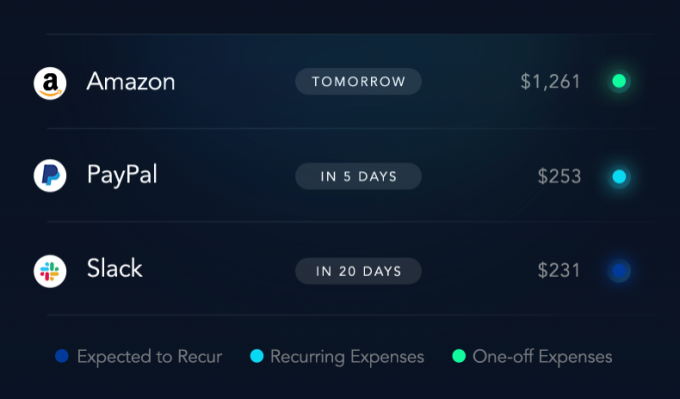Click the Slack logo icon
This screenshot has height=399, width=680.
[x=50, y=271]
